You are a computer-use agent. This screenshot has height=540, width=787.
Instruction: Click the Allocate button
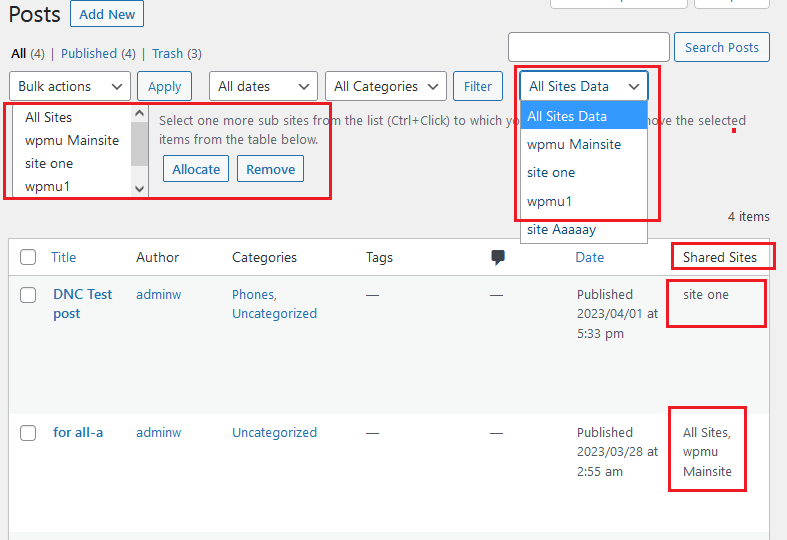pyautogui.click(x=196, y=169)
